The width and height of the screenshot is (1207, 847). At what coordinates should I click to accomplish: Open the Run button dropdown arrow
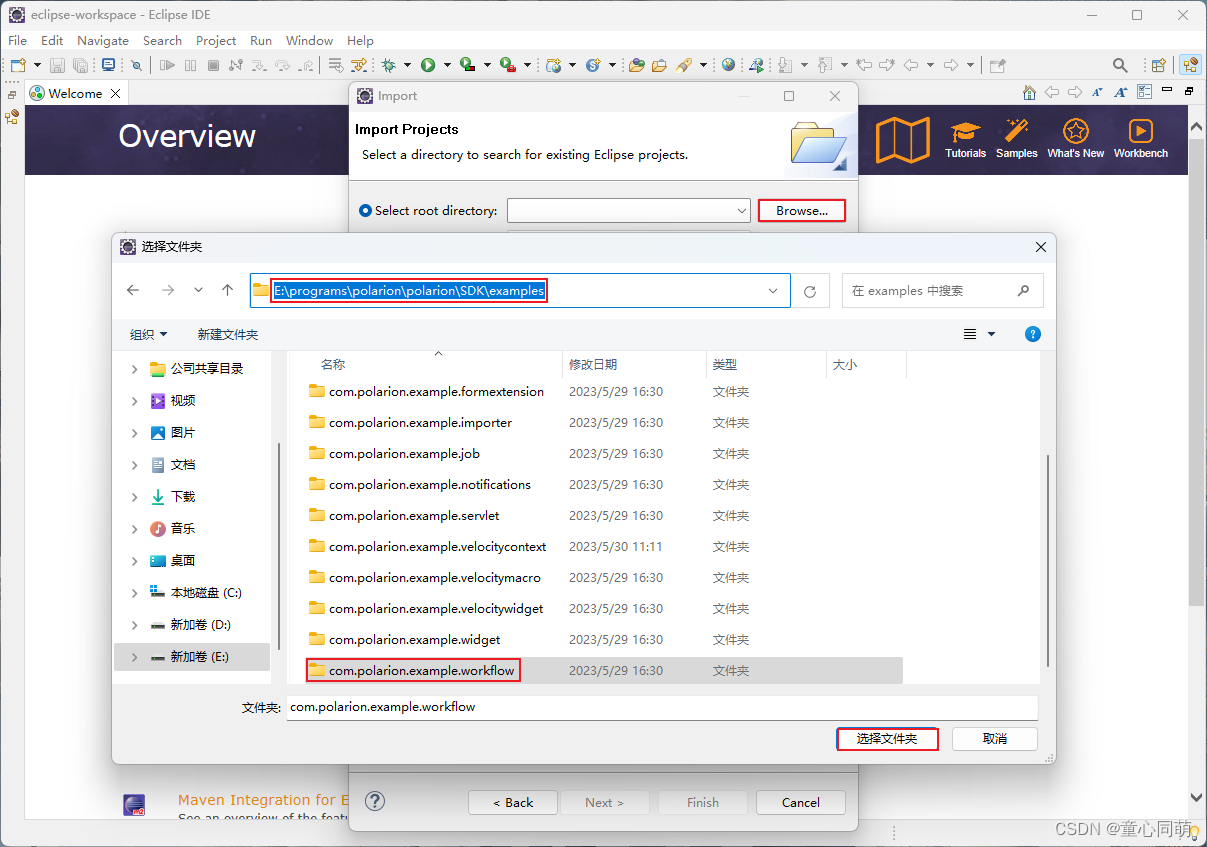tap(447, 65)
